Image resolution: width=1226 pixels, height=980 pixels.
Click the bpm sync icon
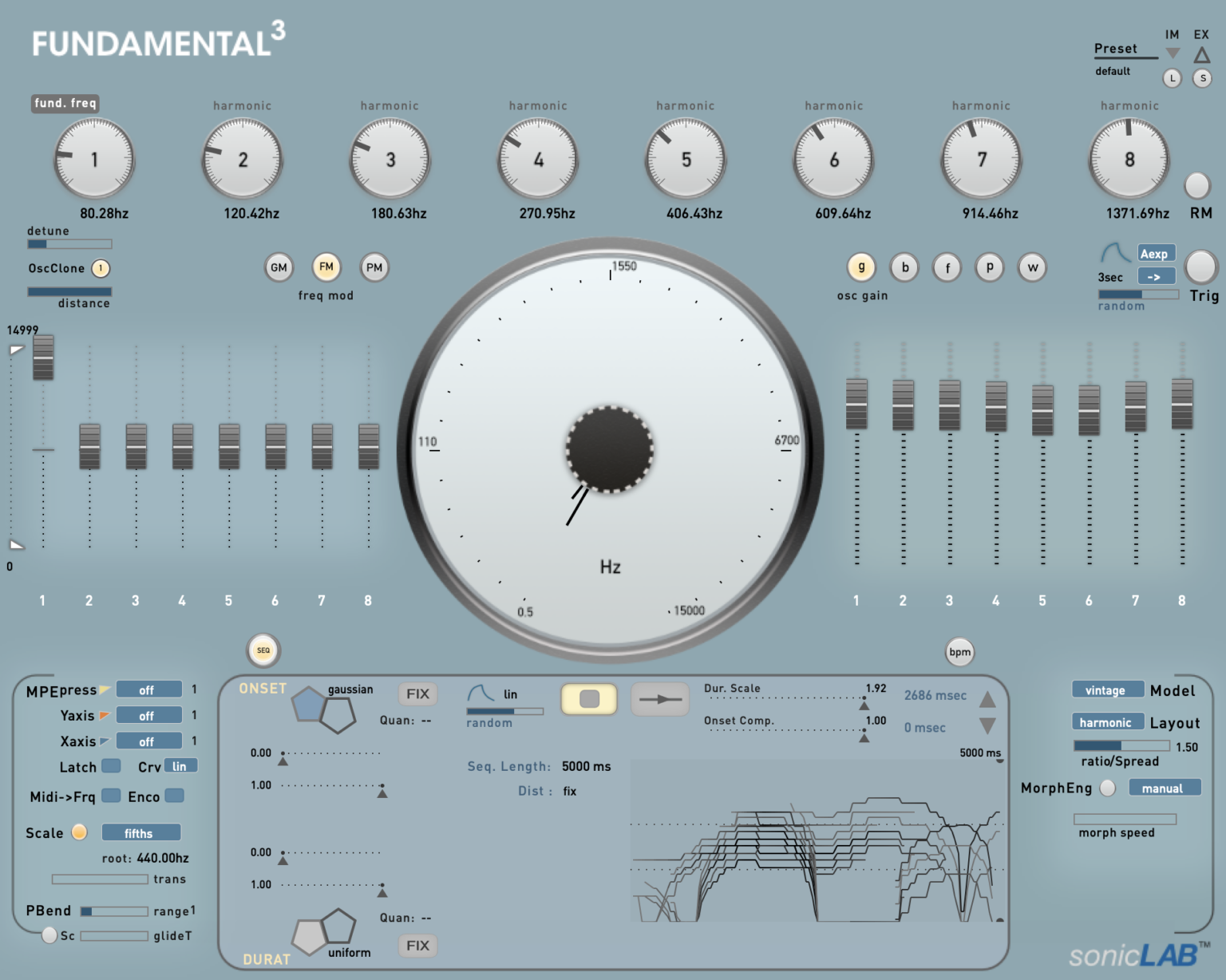click(x=959, y=652)
